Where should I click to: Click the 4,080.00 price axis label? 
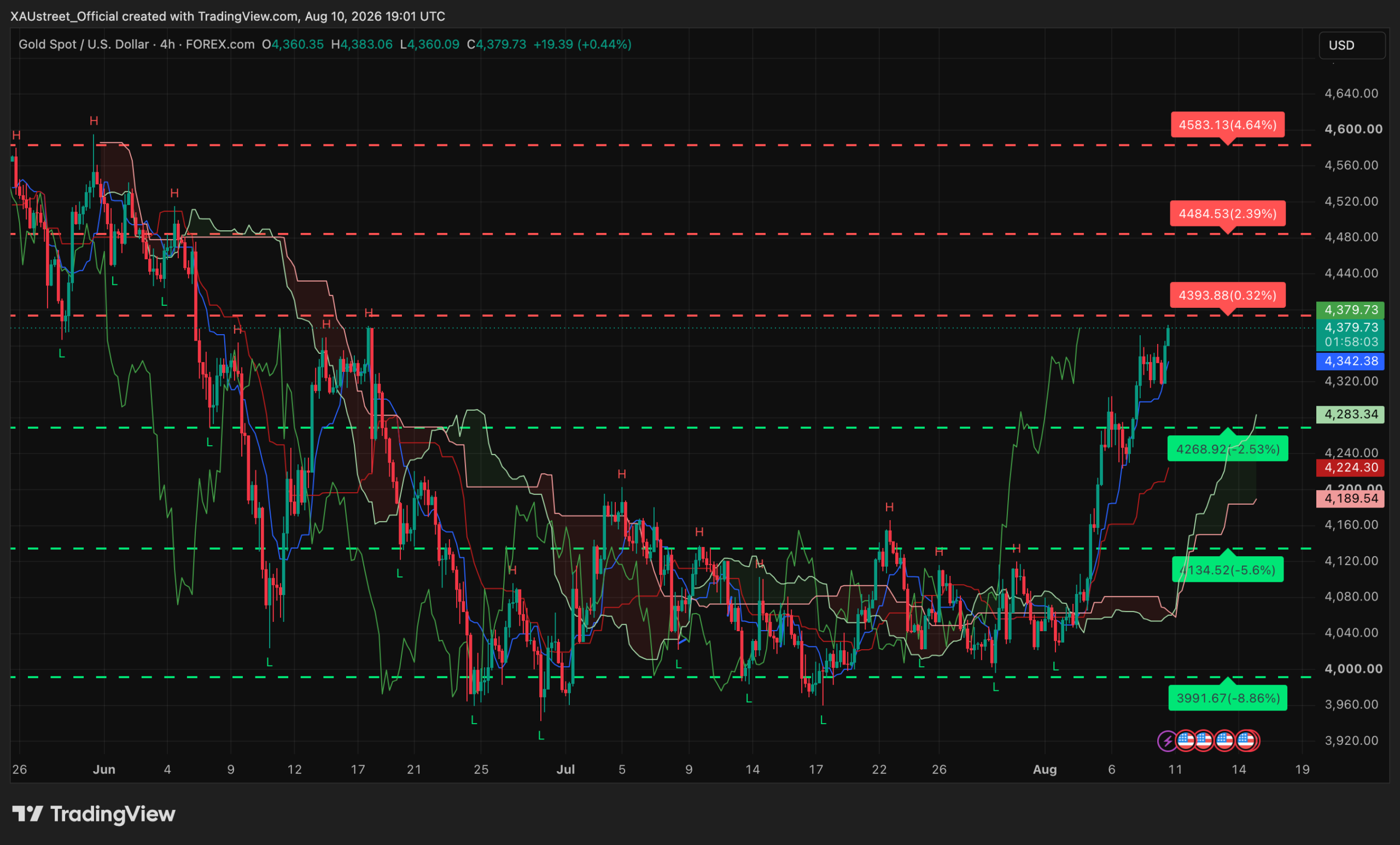pos(1351,597)
